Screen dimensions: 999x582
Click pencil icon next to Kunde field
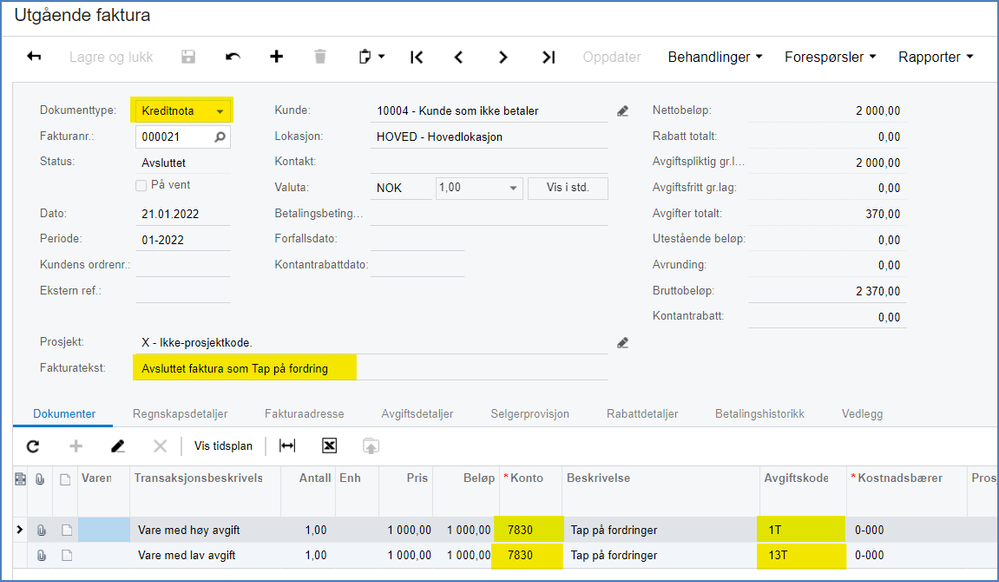point(622,111)
